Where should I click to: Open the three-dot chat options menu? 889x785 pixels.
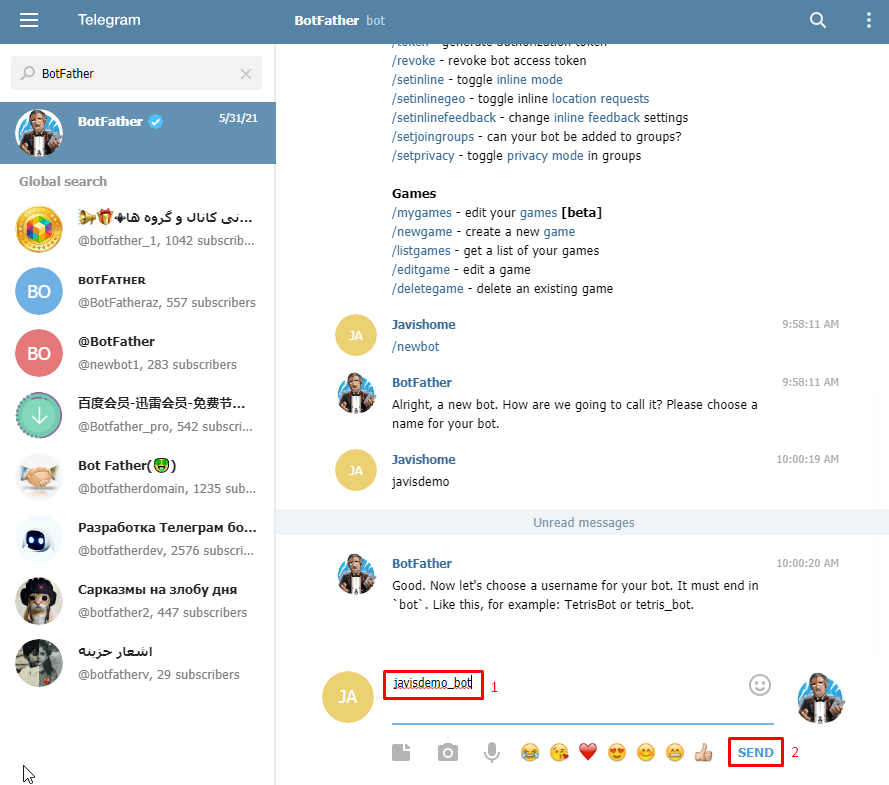[869, 20]
